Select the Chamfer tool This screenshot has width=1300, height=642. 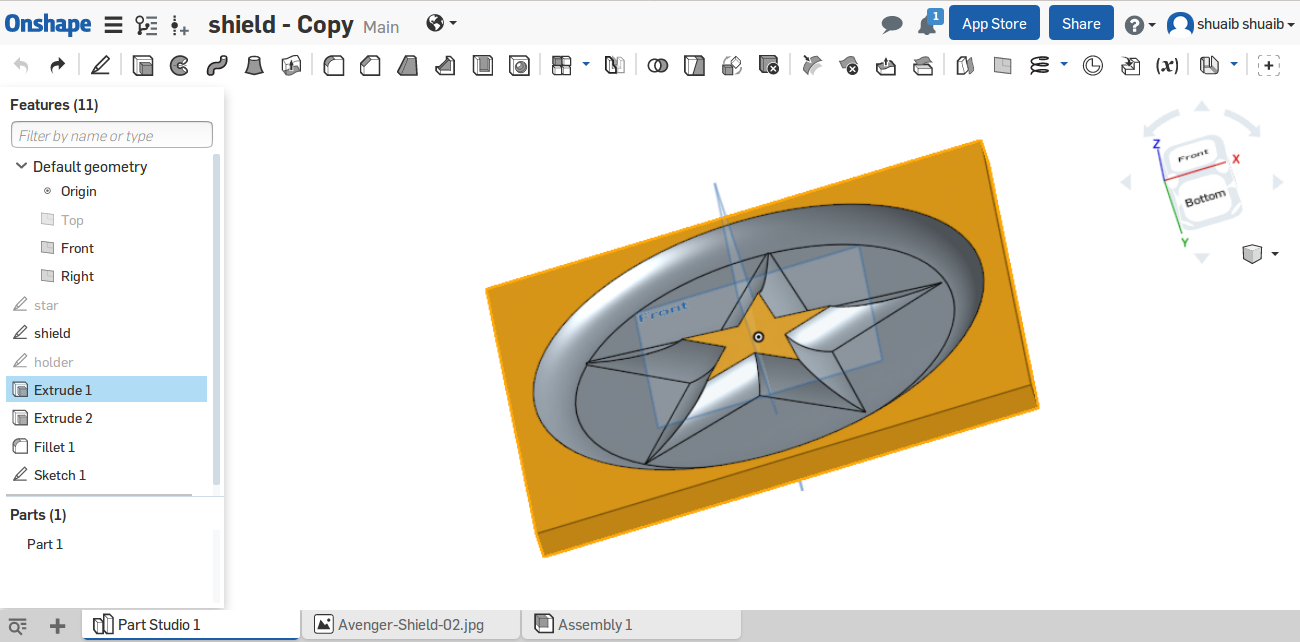[370, 66]
